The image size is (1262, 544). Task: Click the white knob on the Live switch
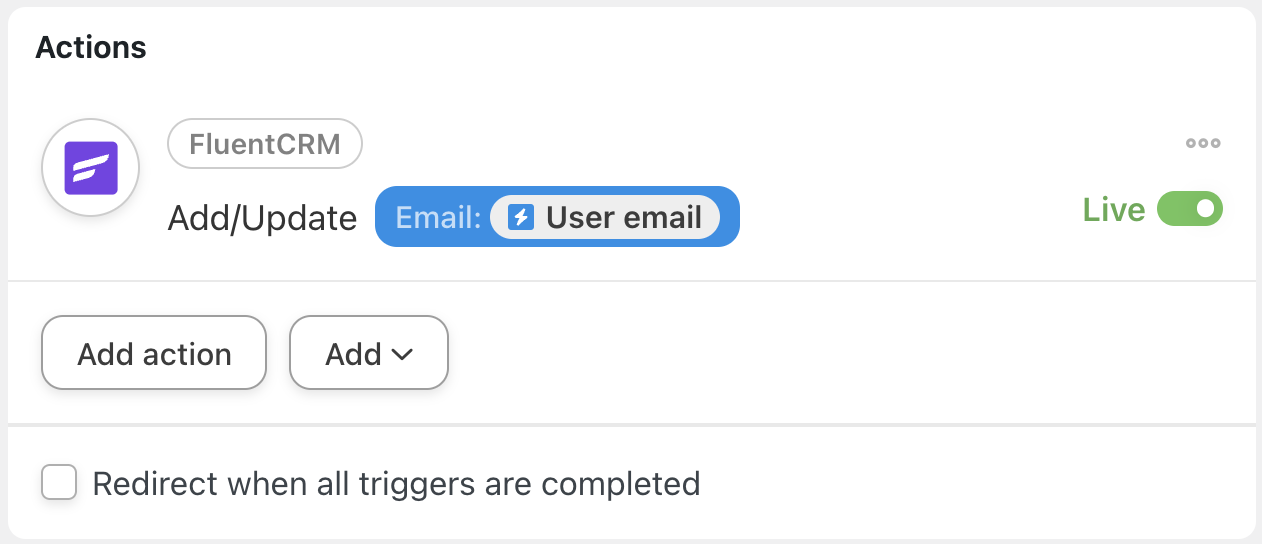click(x=1206, y=209)
